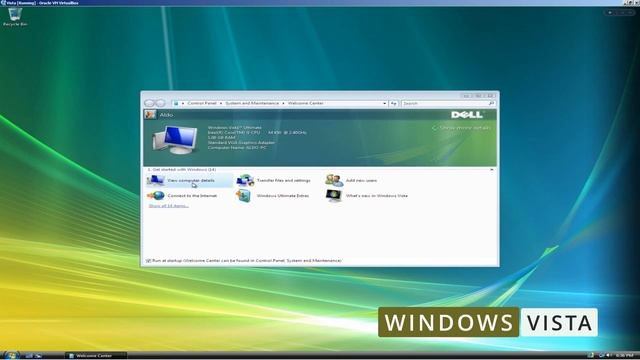Expand the arrow after System and Maintenance breadcrumb

pos(283,104)
